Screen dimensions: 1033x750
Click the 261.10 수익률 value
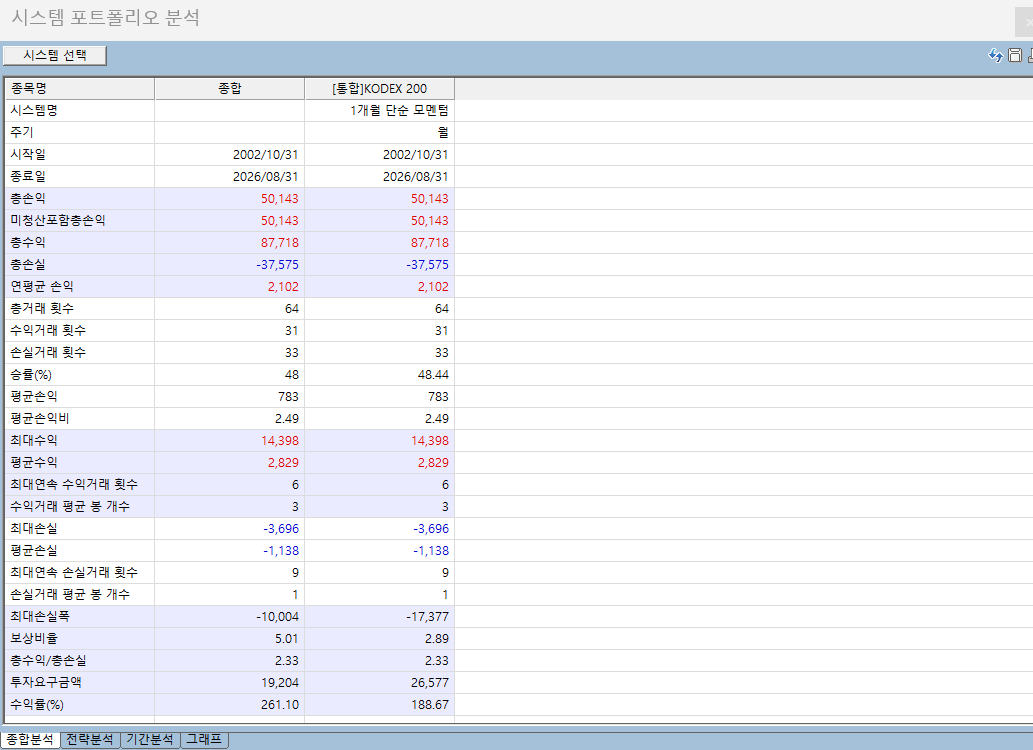pos(280,705)
